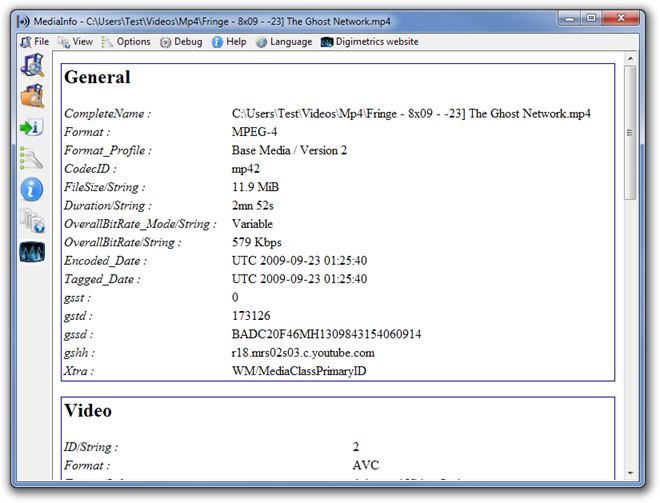Click the CompleteName file path value
This screenshot has width=660, height=503.
coord(411,114)
